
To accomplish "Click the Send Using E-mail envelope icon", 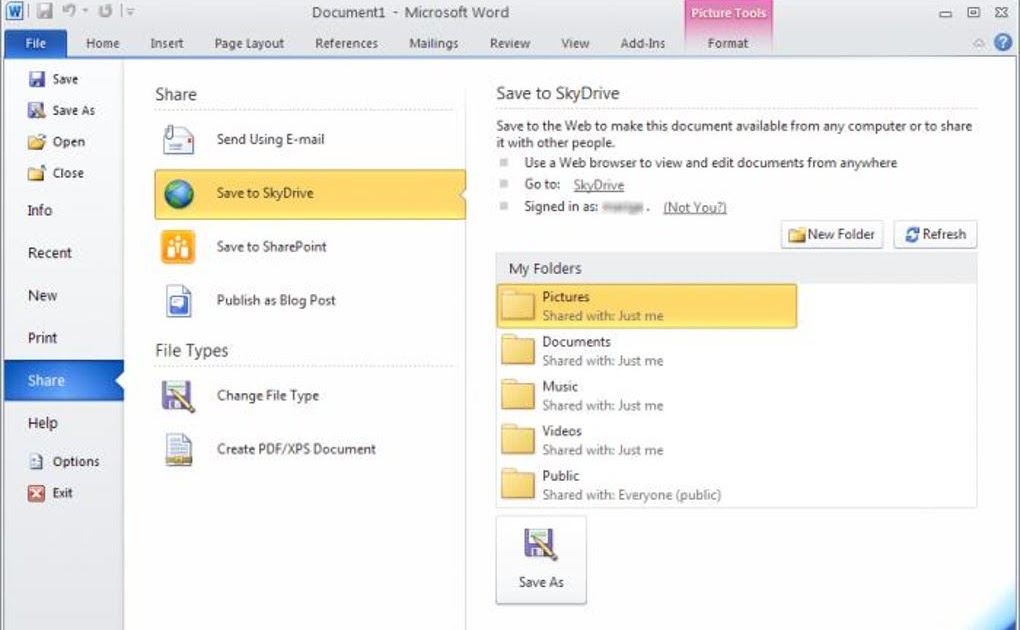I will click(x=178, y=139).
